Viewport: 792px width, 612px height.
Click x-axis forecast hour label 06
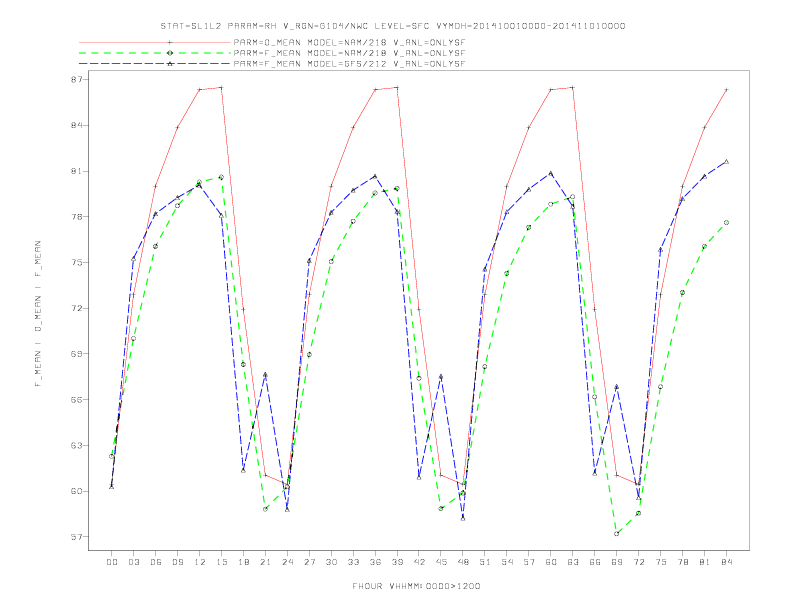156,562
